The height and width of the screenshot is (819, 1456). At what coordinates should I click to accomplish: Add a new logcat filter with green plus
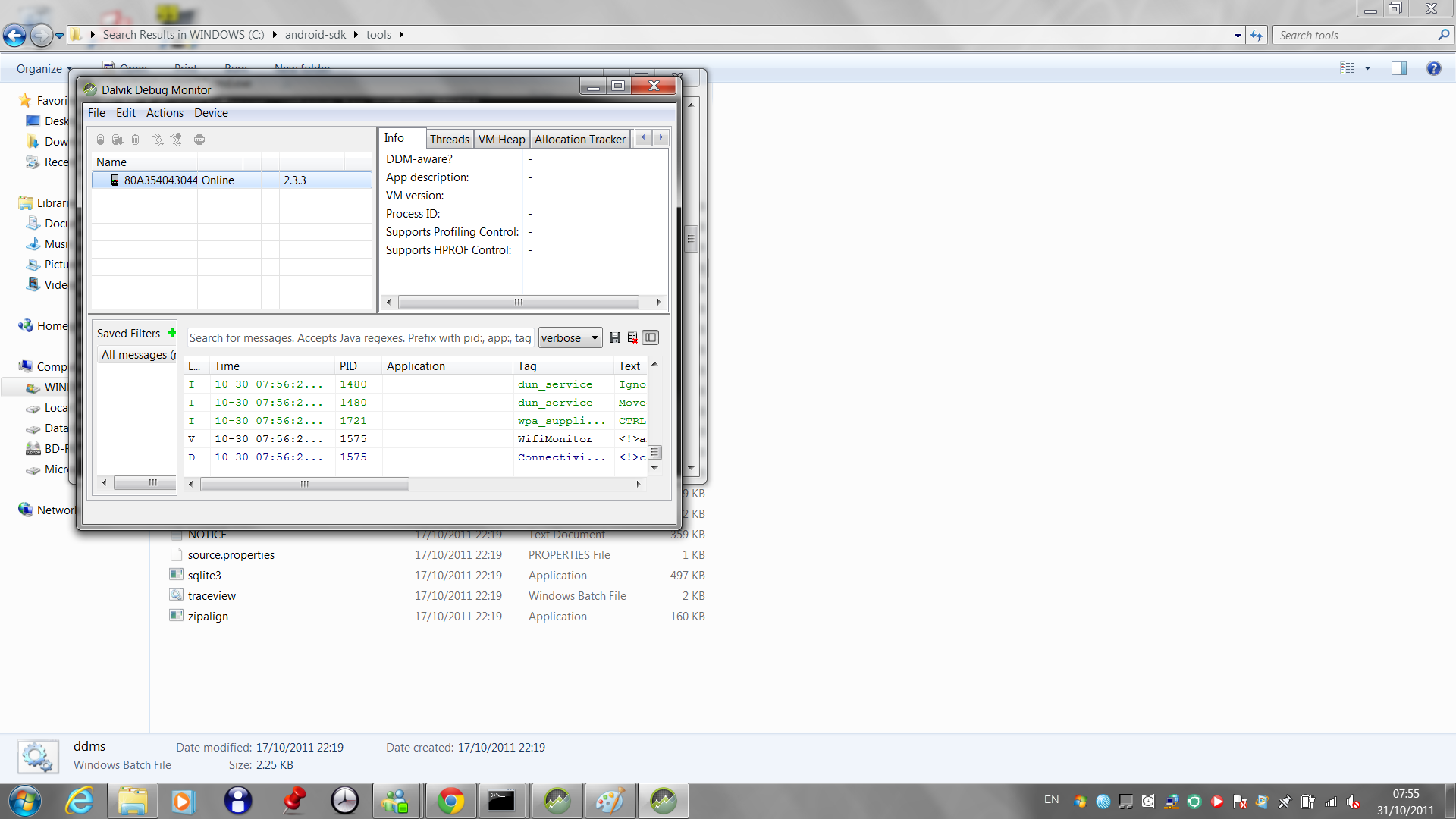pyautogui.click(x=172, y=334)
